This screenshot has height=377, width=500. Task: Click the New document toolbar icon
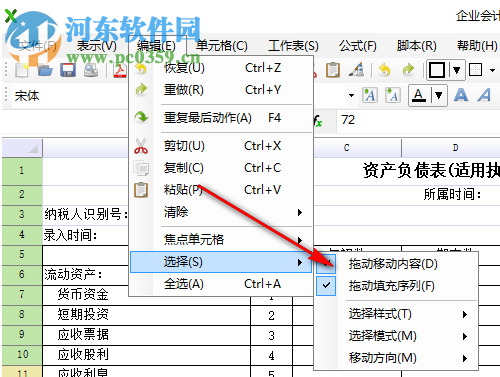22,70
